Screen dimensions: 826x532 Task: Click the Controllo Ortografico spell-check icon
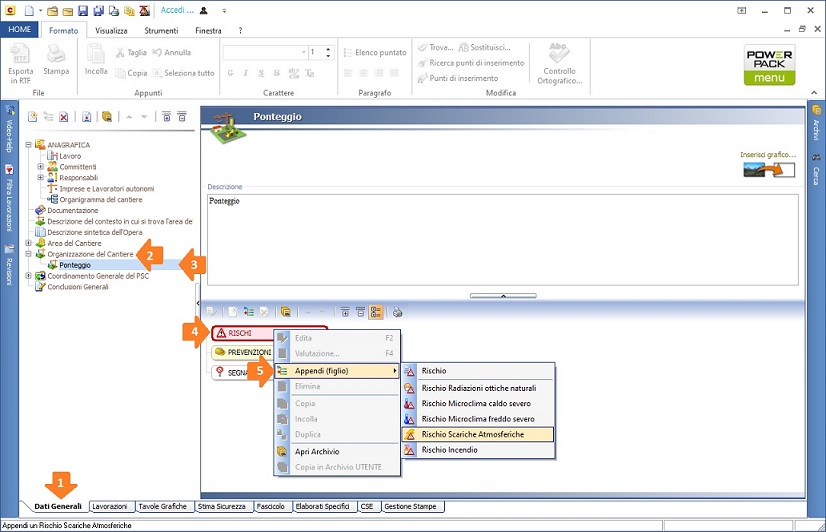tap(559, 57)
